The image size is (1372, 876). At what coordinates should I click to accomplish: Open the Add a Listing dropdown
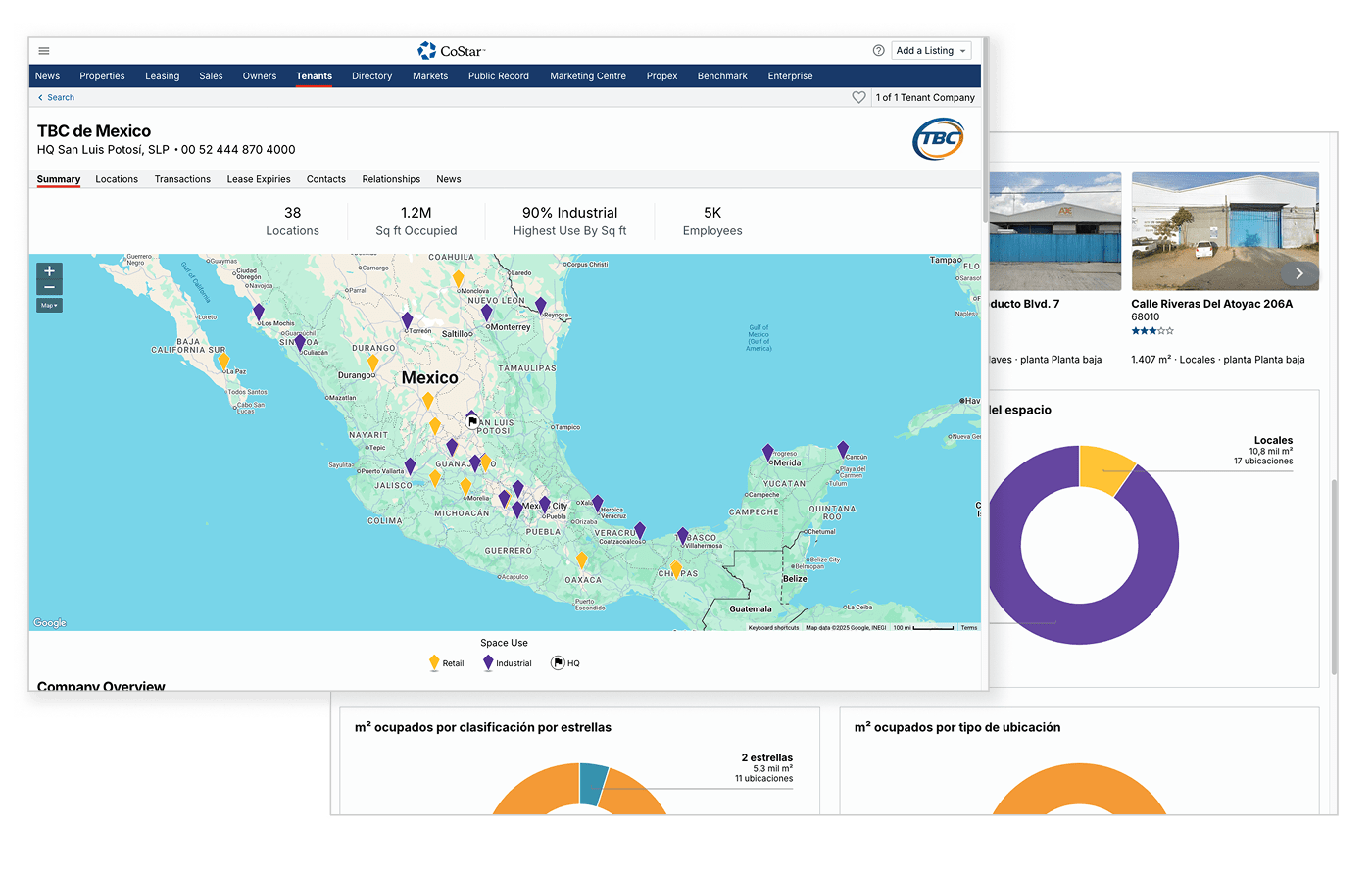point(931,51)
